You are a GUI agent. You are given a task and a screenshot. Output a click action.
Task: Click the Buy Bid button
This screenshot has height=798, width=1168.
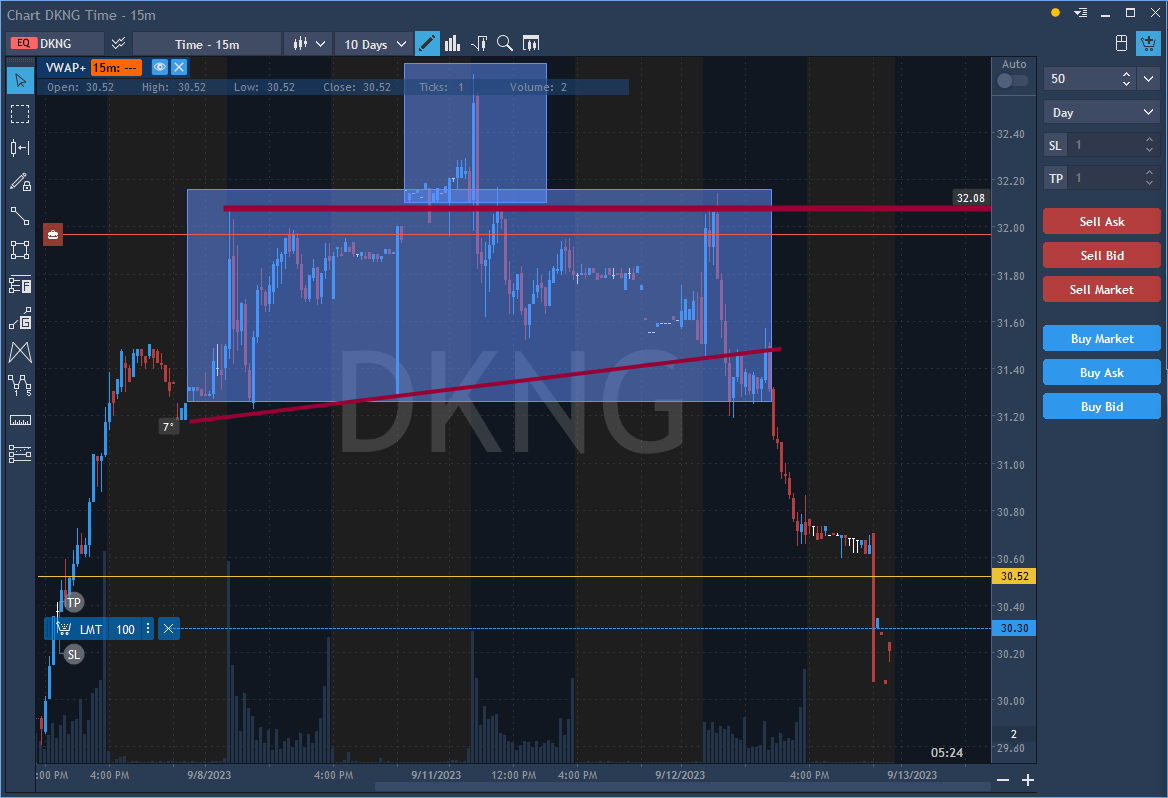[x=1102, y=406]
